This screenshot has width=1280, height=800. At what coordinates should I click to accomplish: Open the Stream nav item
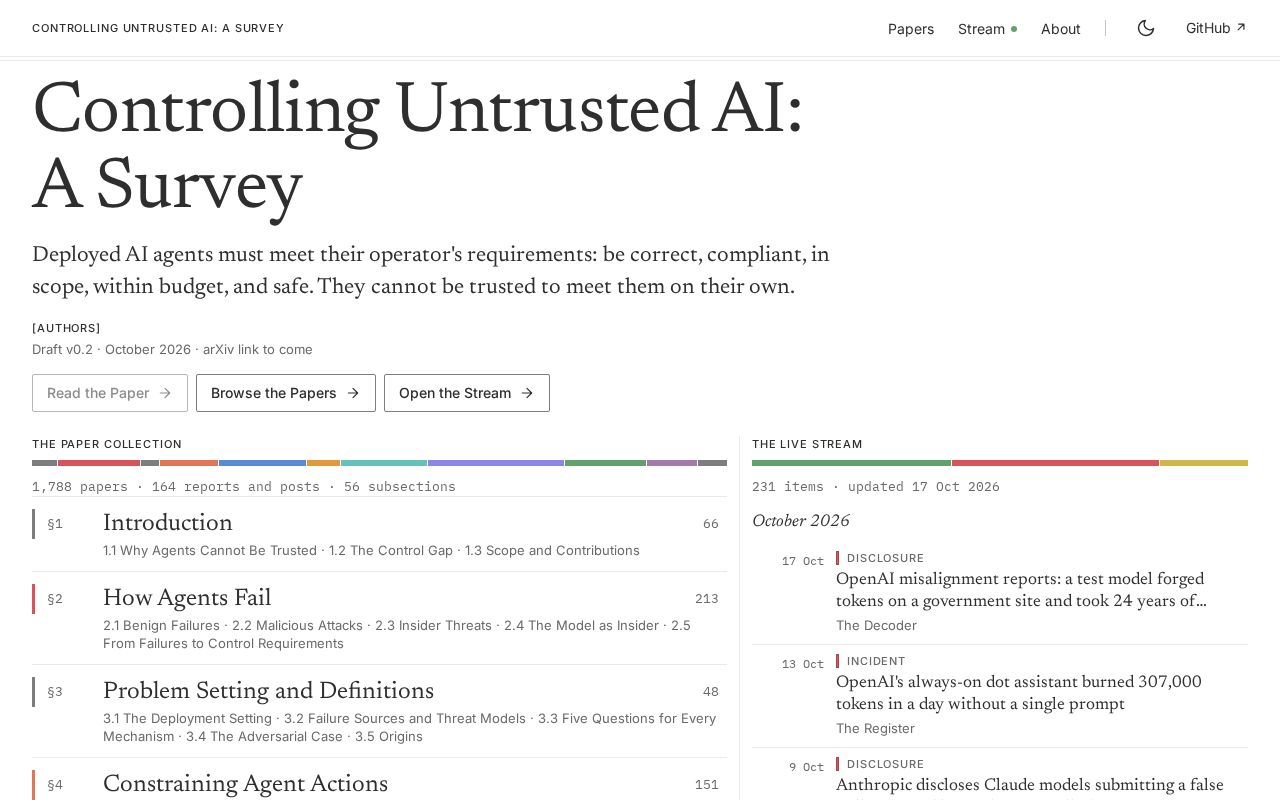tap(987, 29)
